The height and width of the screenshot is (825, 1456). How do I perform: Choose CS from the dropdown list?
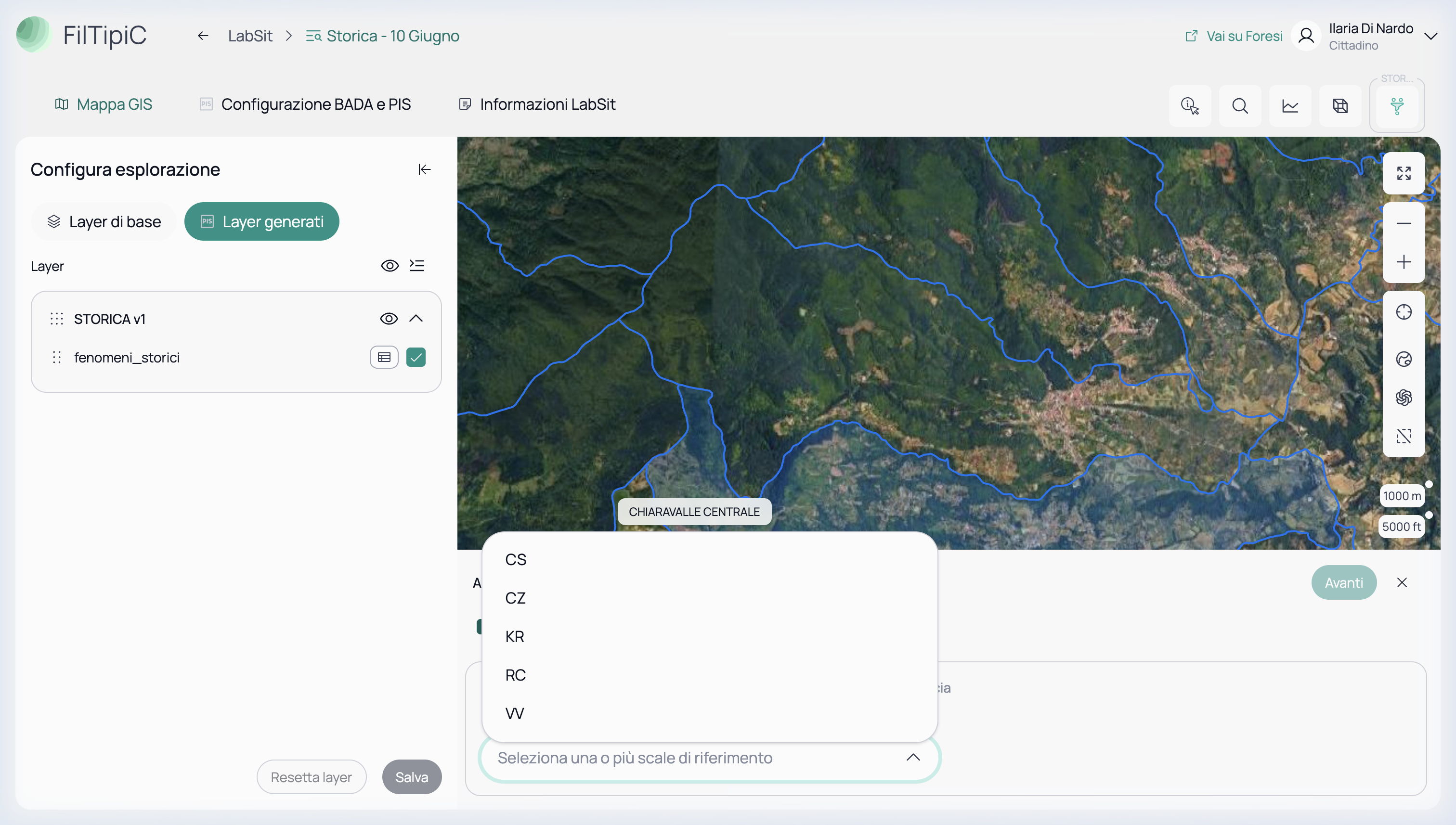[710, 560]
